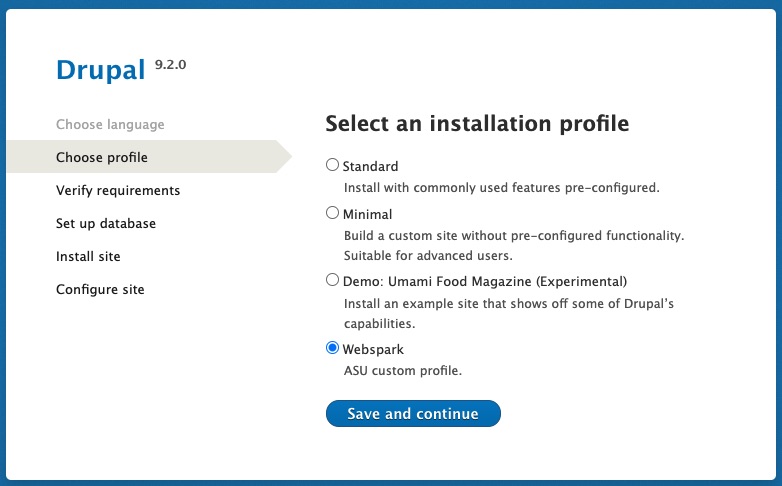This screenshot has width=782, height=486.
Task: Click the 'ASU custom profile.' description
Action: [403, 371]
